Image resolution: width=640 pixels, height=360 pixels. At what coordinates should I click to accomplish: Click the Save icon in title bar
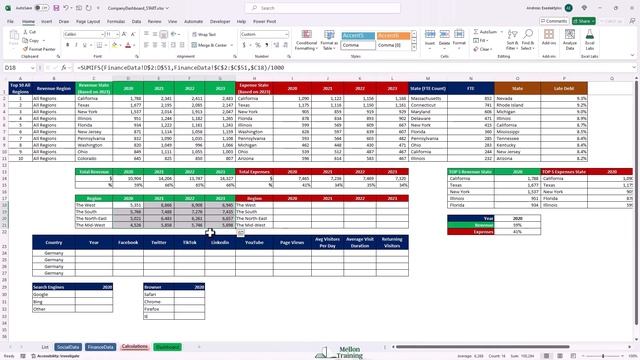[x=56, y=8]
